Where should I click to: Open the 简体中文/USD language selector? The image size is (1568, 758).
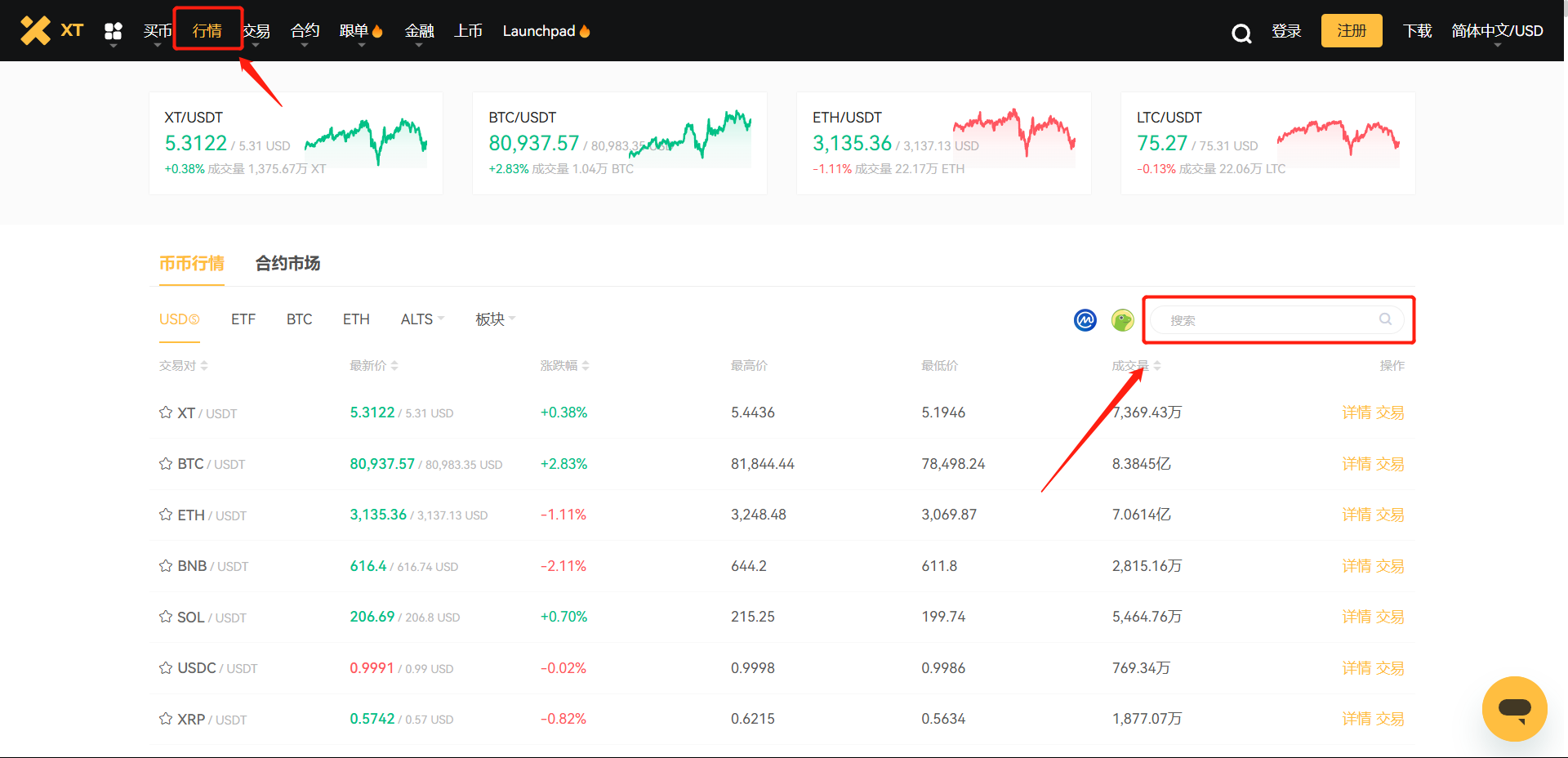(1497, 31)
